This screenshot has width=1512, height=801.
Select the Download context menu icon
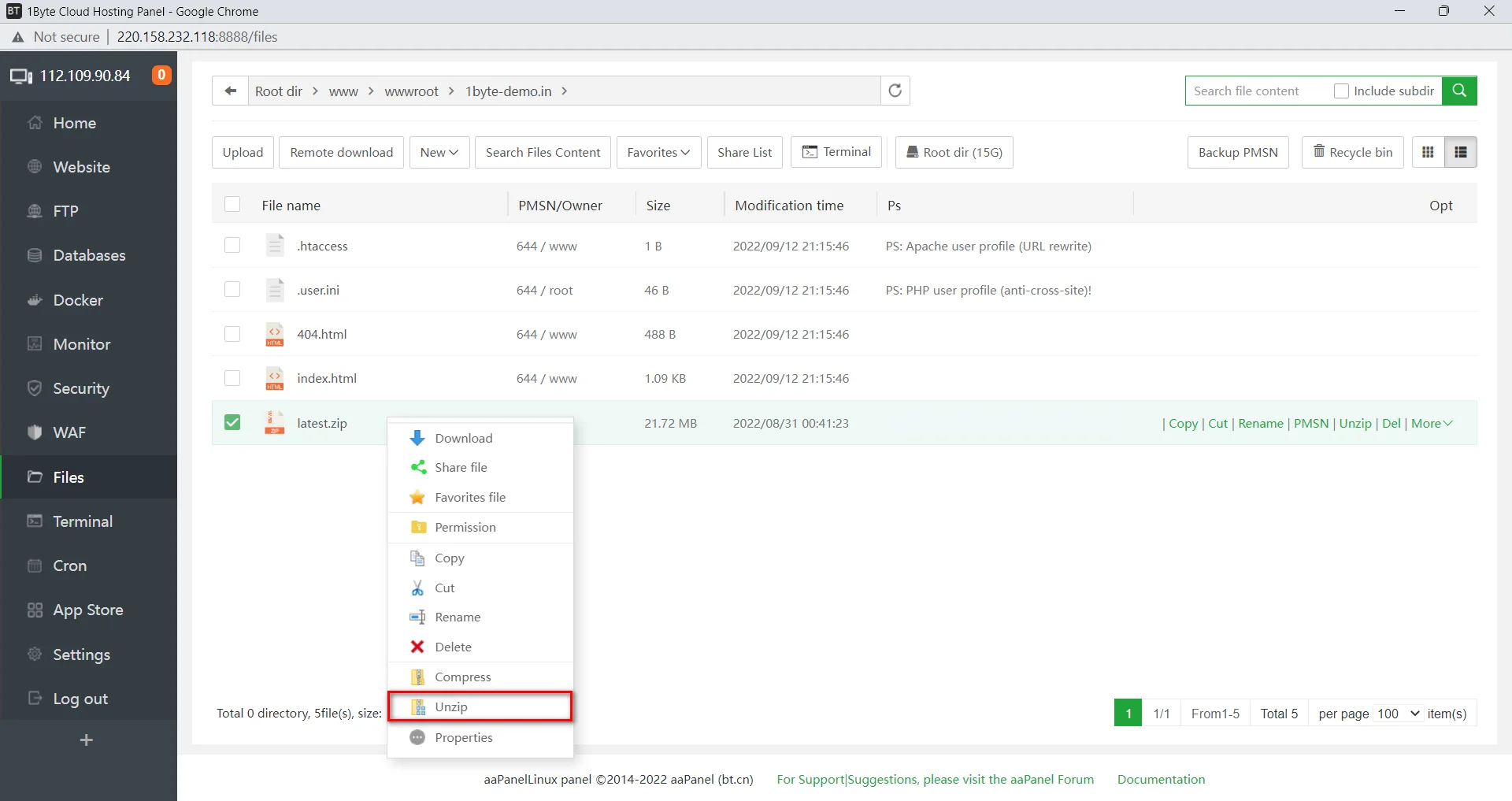417,438
